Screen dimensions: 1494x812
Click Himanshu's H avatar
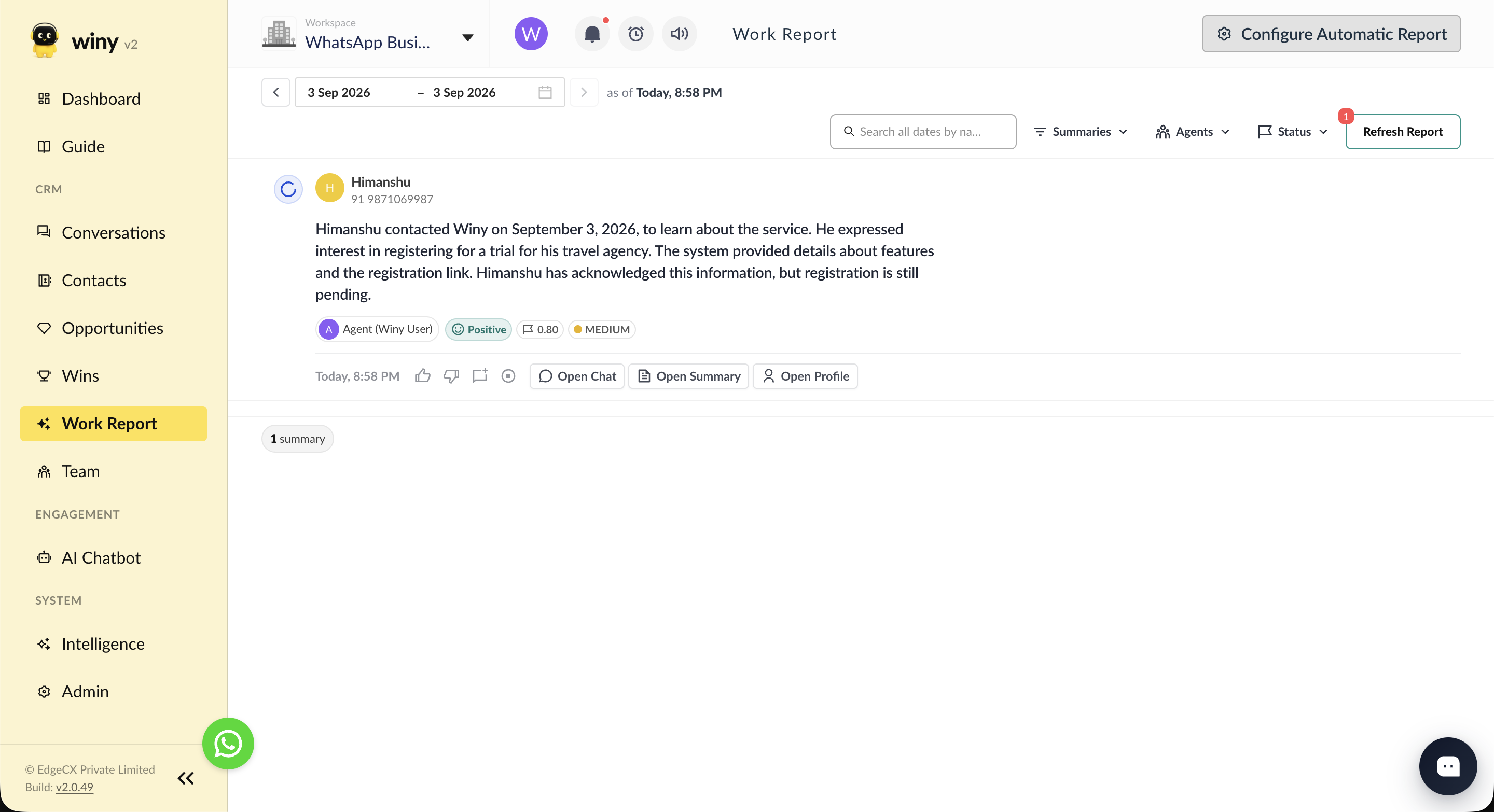329,188
